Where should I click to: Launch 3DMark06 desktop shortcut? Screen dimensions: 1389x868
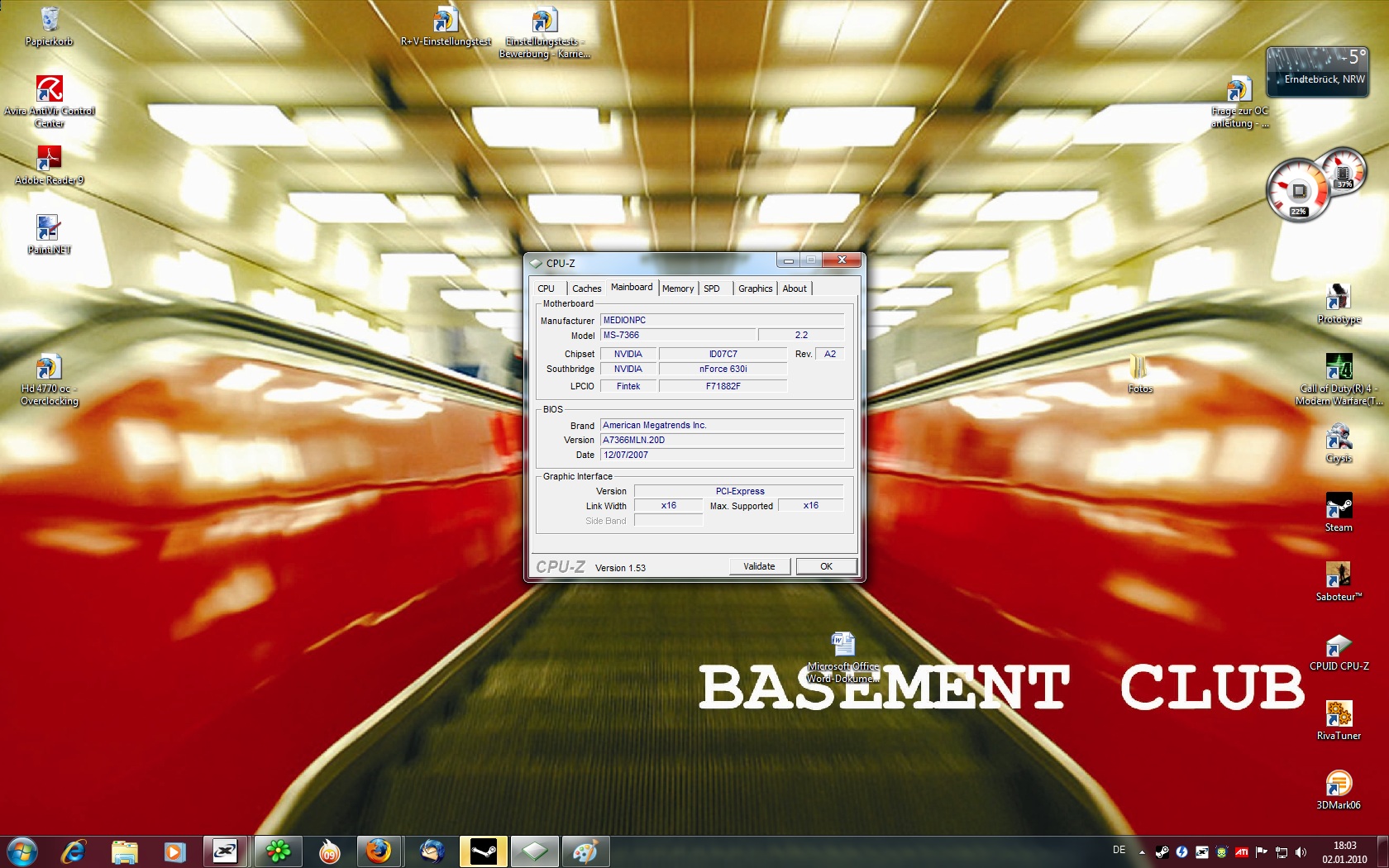pos(1339,790)
